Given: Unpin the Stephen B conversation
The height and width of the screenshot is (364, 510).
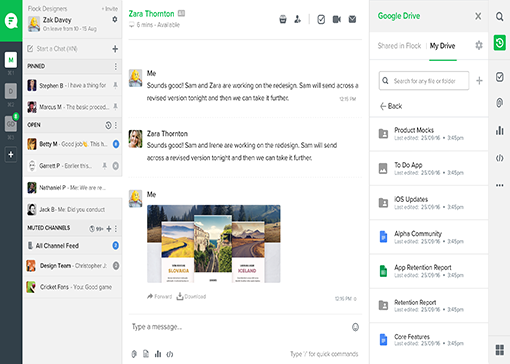Looking at the screenshot, I should (x=115, y=85).
